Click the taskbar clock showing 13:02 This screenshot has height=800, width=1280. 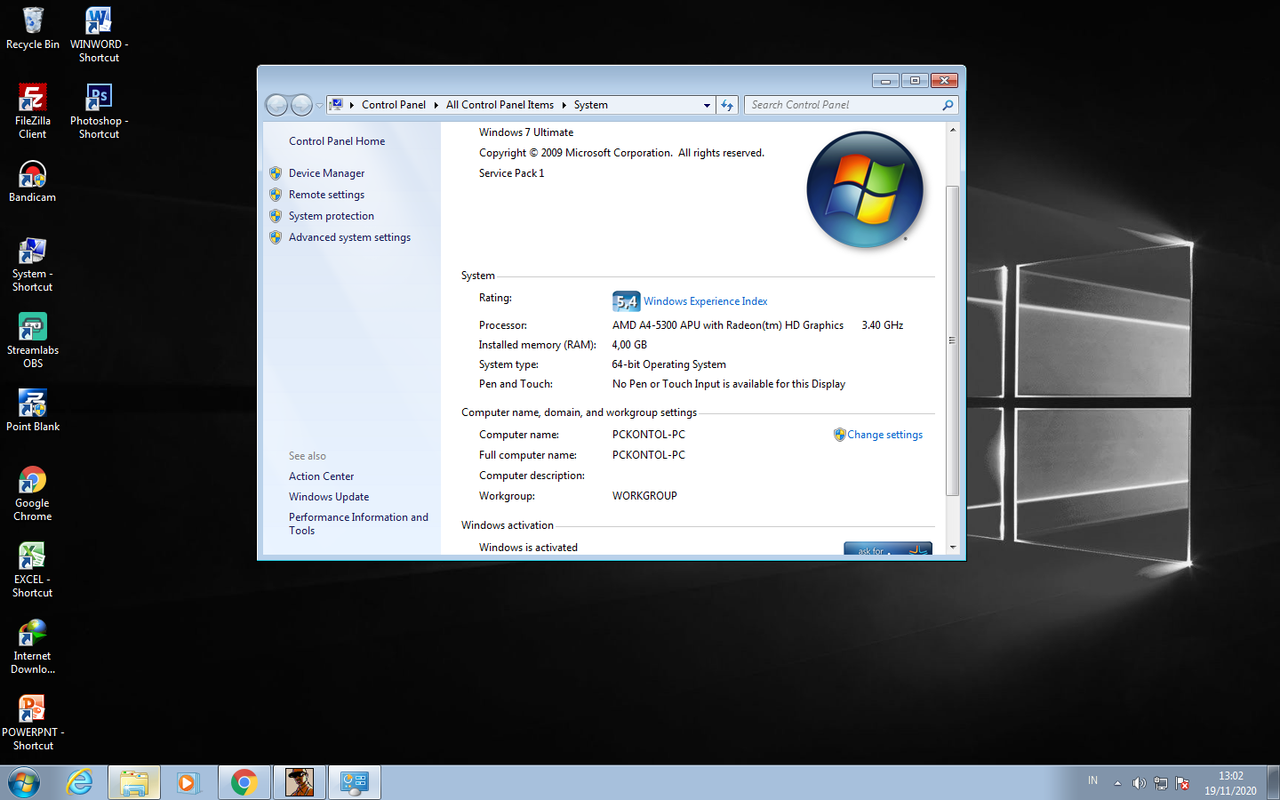coord(1231,783)
